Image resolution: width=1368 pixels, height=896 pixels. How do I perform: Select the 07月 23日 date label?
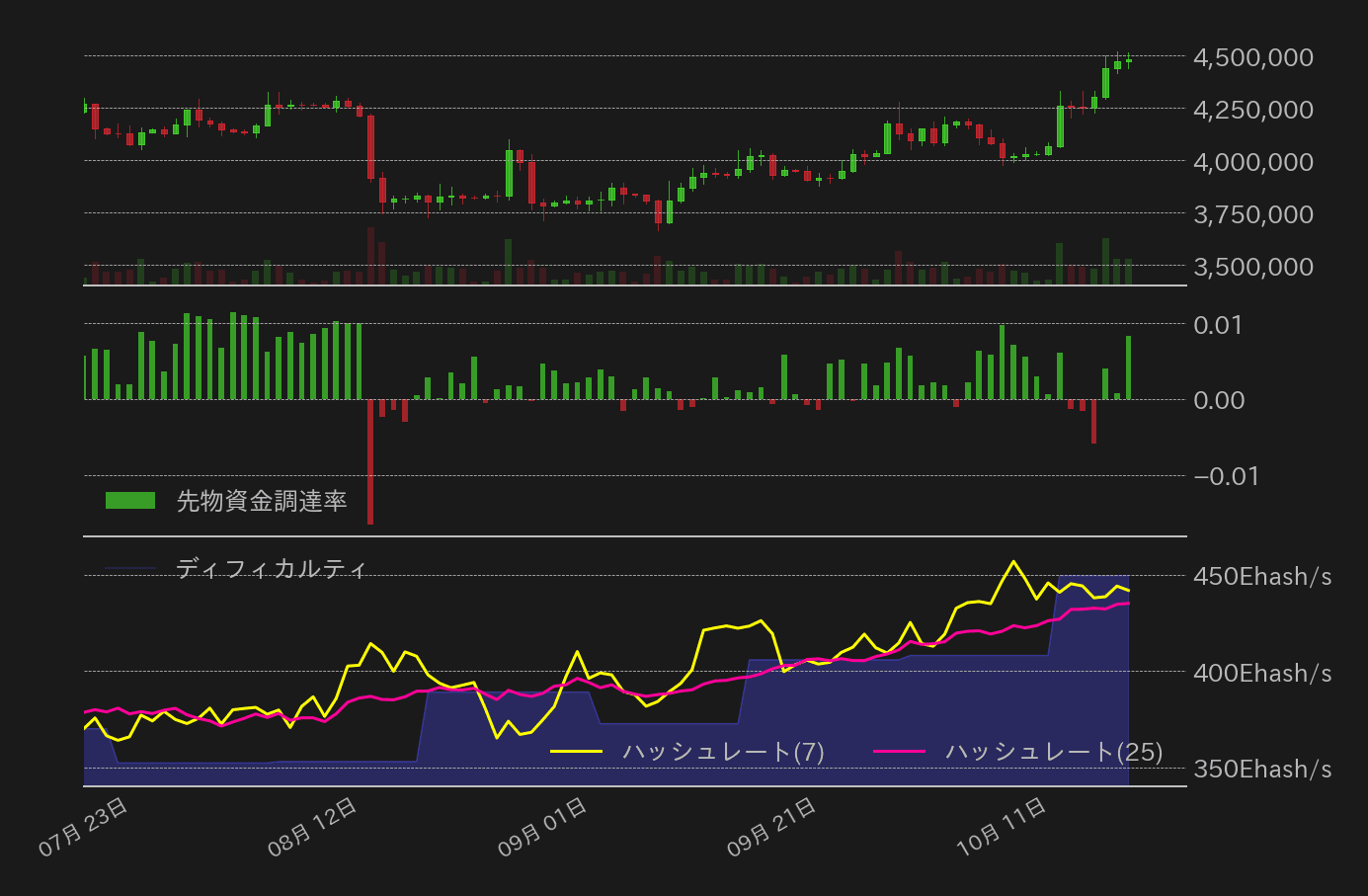point(84,827)
